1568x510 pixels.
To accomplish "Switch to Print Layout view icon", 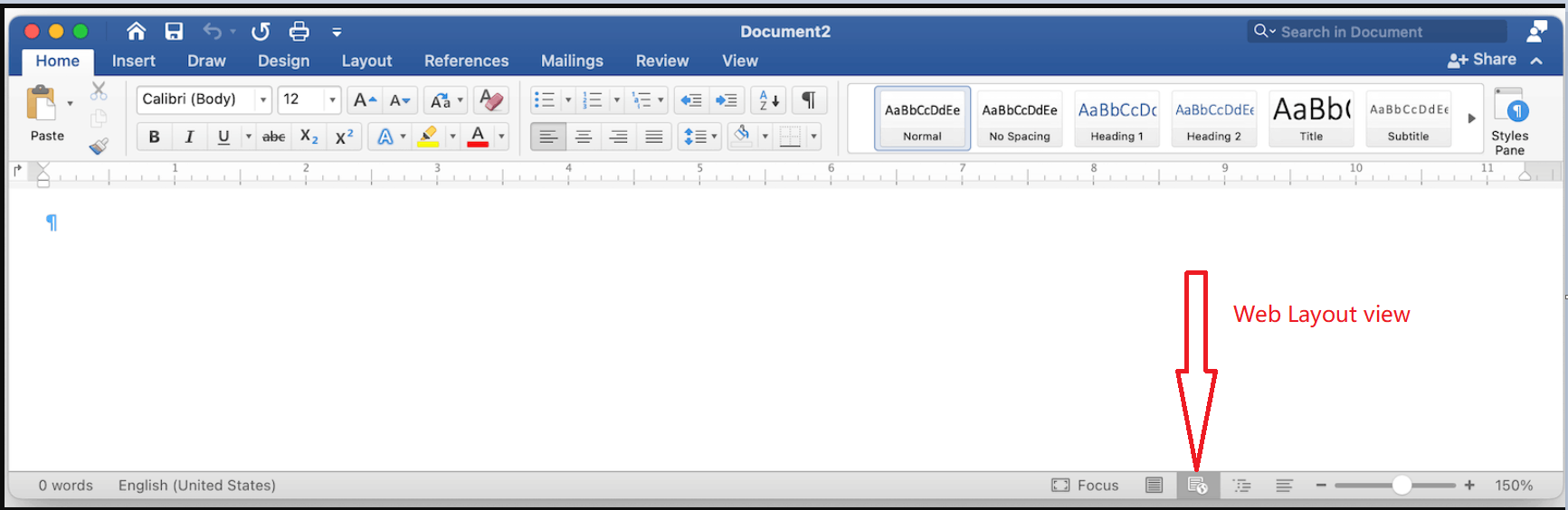I will (x=1155, y=486).
